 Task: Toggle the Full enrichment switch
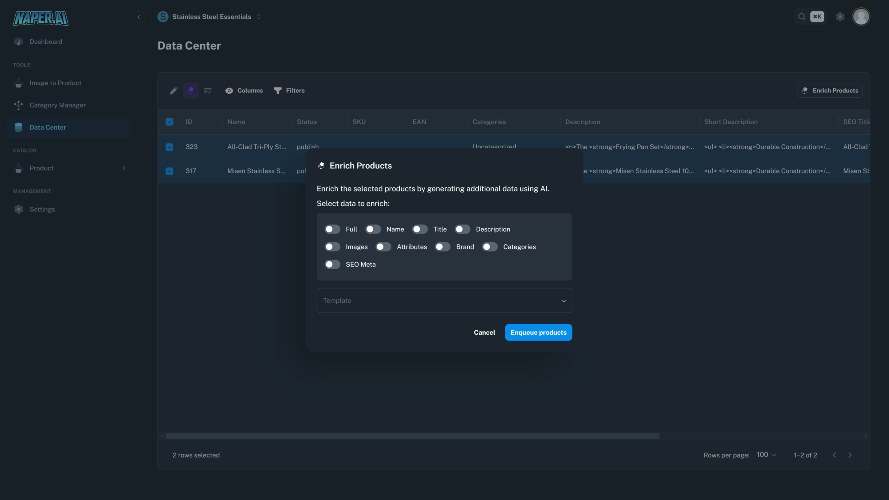tap(332, 230)
